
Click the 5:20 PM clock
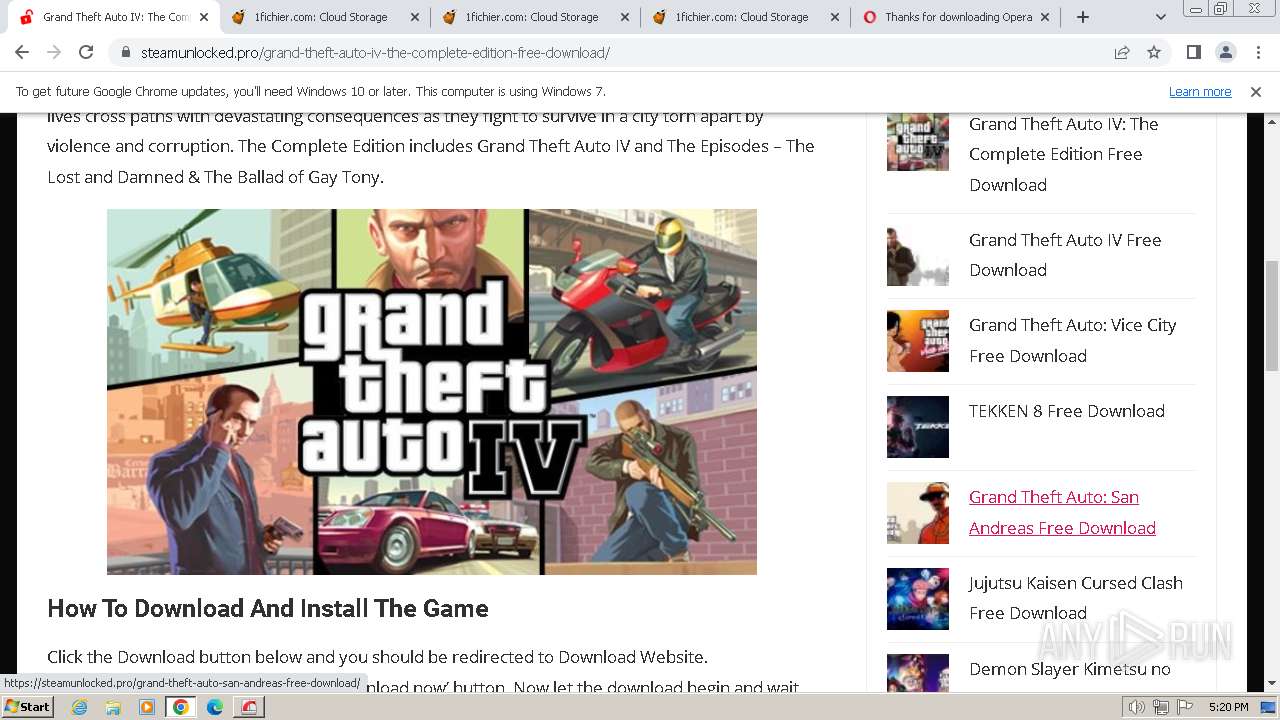pyautogui.click(x=1228, y=707)
